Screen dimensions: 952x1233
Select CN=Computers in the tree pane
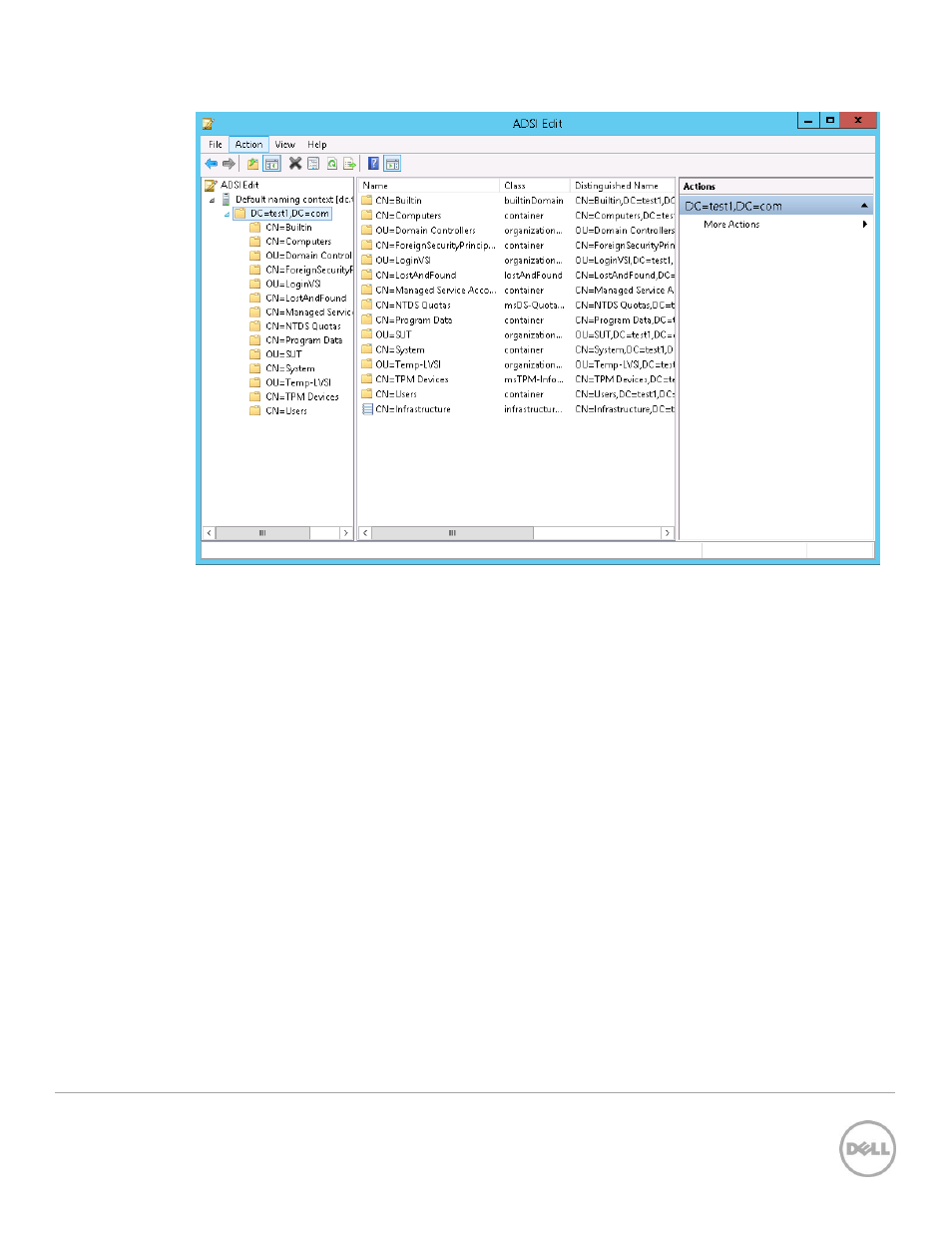(298, 242)
